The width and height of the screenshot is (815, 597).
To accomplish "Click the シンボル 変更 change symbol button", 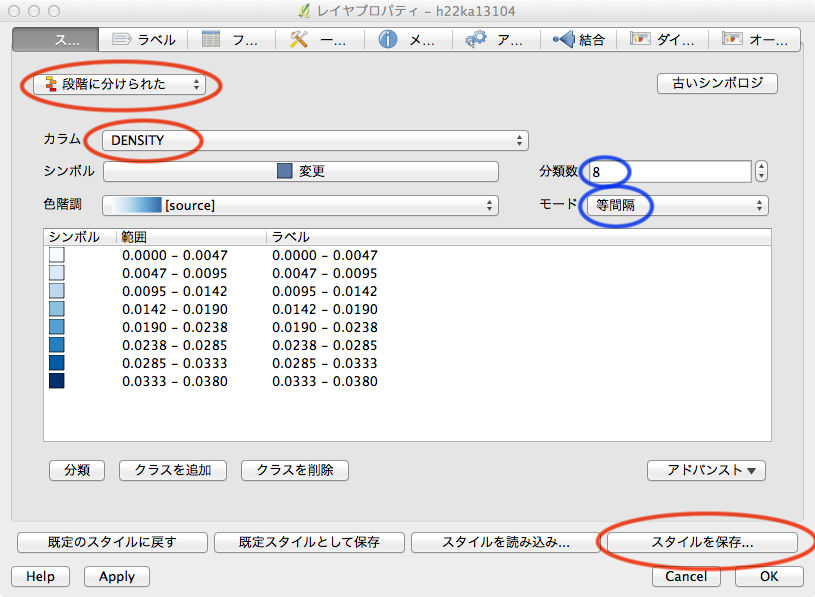I will coord(301,171).
